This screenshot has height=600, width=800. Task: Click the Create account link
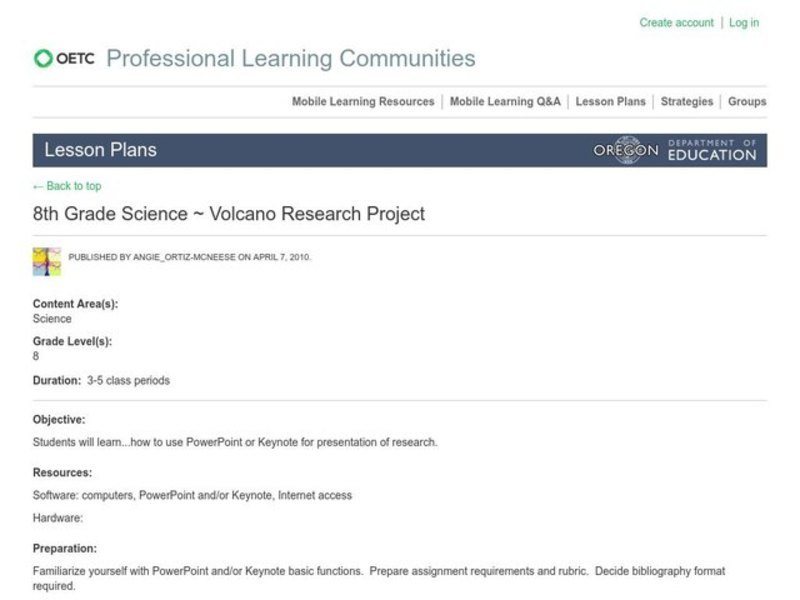click(677, 22)
